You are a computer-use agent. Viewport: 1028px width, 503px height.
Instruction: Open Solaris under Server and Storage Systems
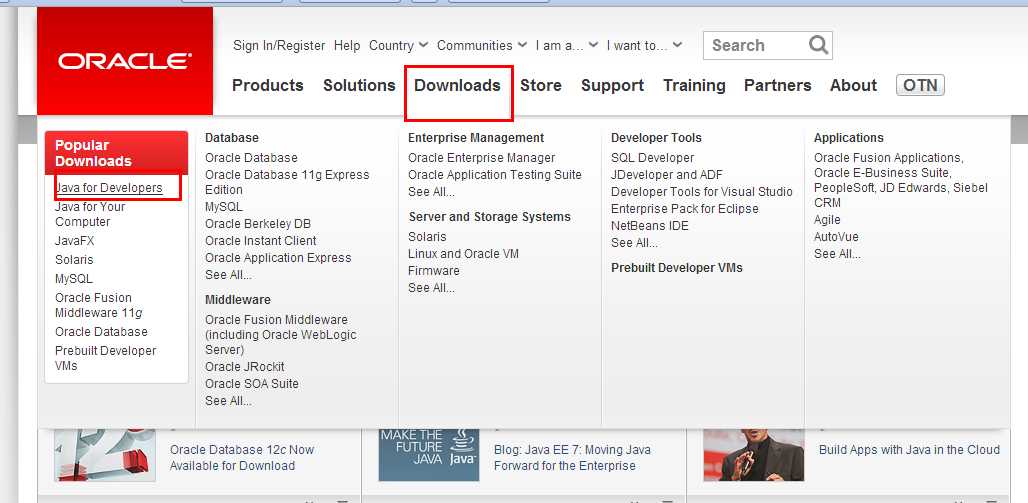(x=427, y=237)
